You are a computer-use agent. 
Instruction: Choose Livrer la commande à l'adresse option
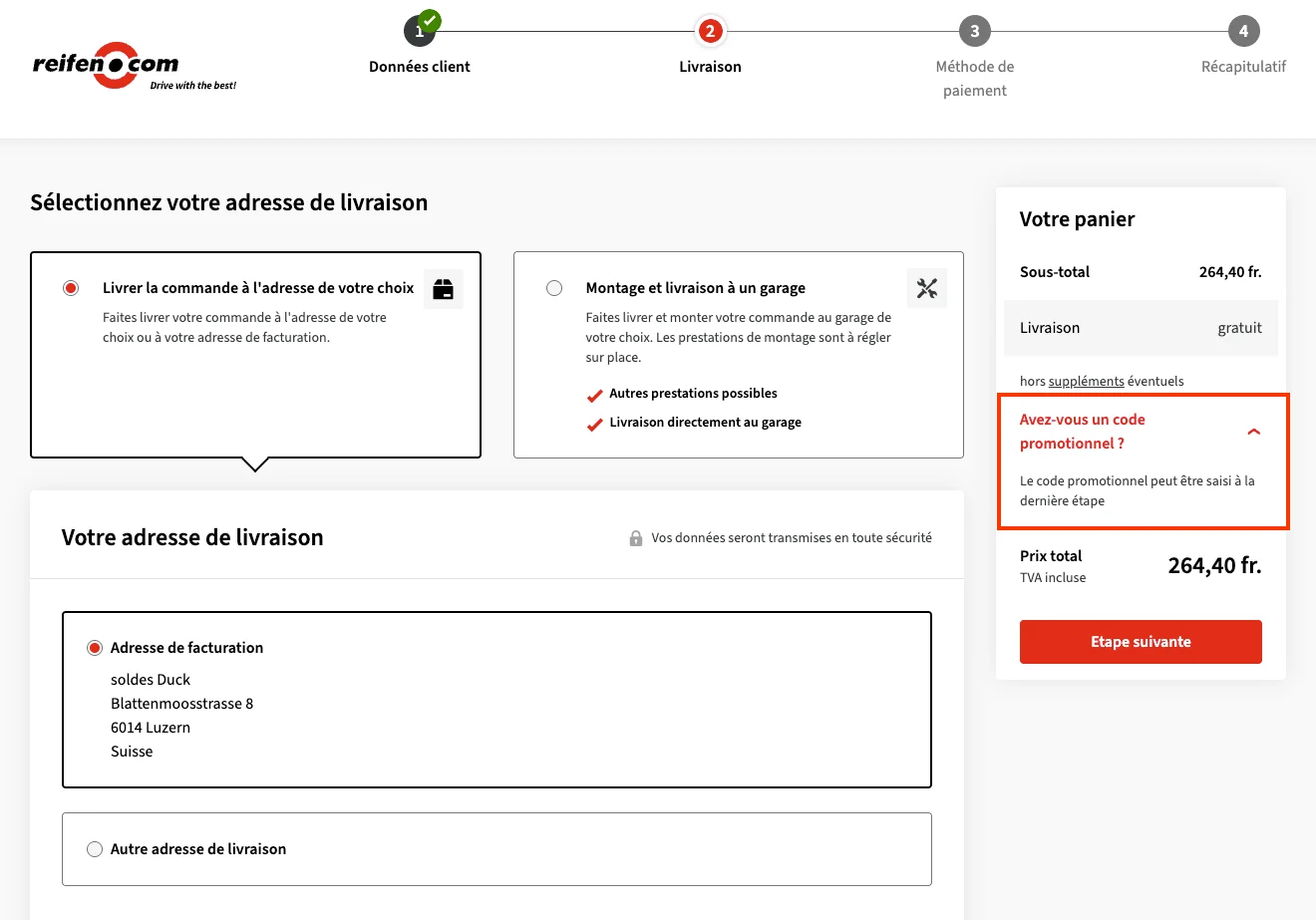click(71, 287)
